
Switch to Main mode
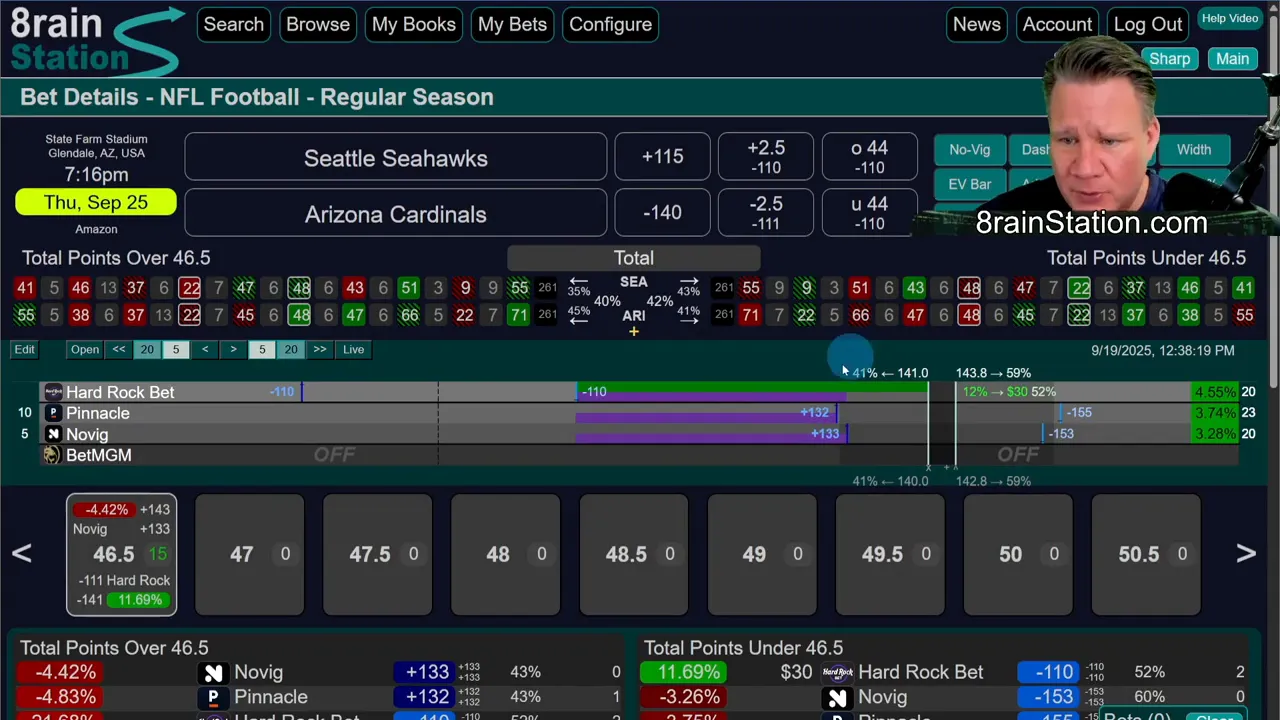1232,59
